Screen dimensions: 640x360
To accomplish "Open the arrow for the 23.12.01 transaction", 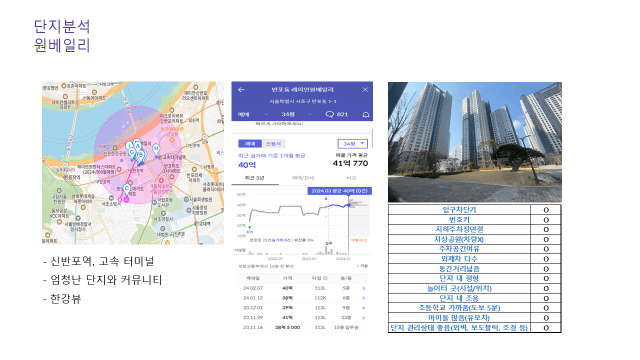I will pyautogui.click(x=363, y=308).
